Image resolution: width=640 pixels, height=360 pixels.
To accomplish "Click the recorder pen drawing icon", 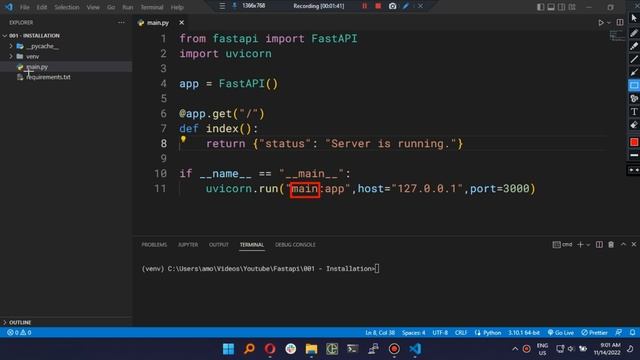I will 406,6.
